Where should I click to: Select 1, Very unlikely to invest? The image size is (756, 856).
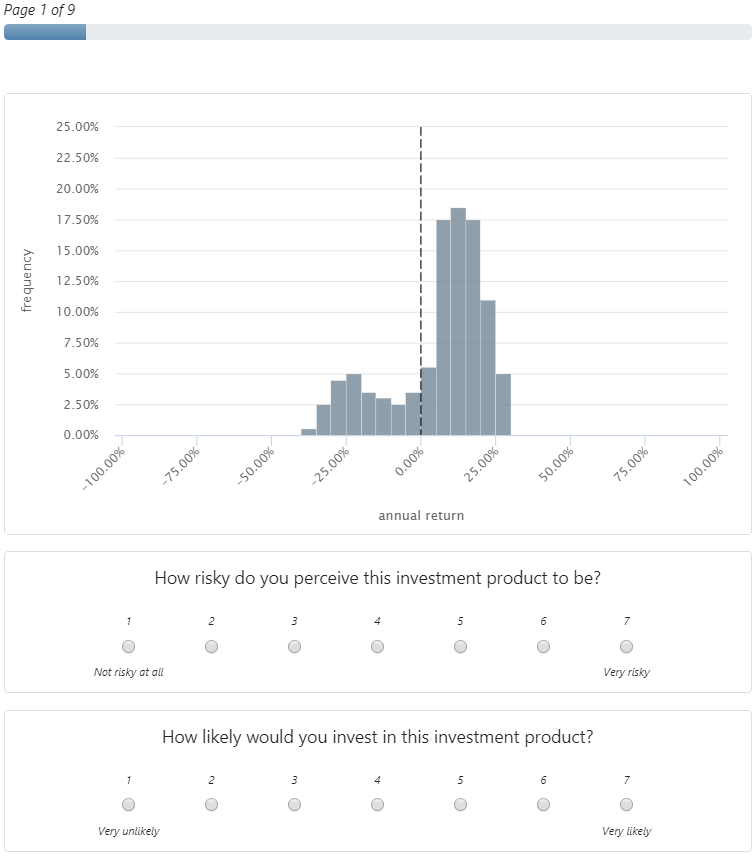pos(128,804)
